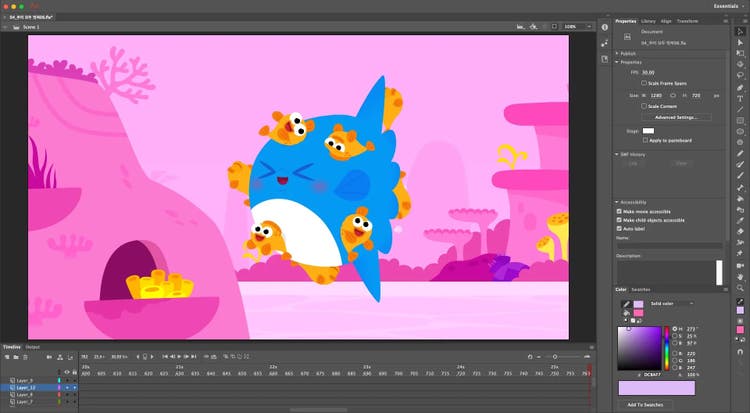Toggle the Snap to Objects magnet icon
Screen dimensions: 750x413
[740, 352]
